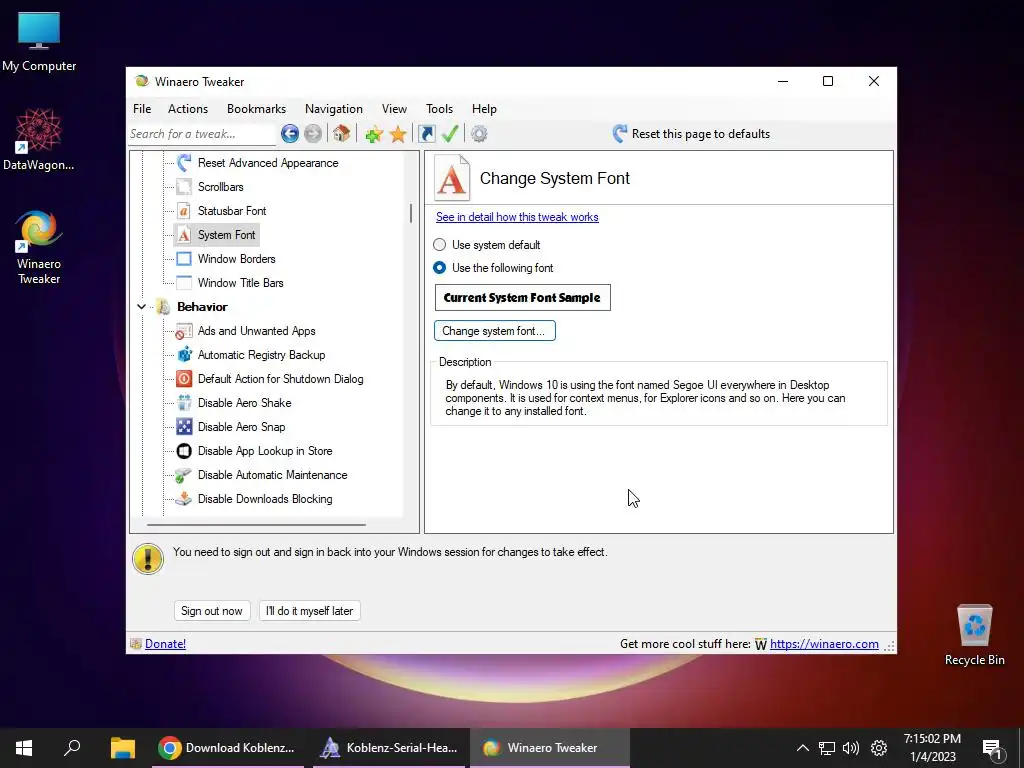
Task: Open the Tools menu
Action: coord(440,109)
